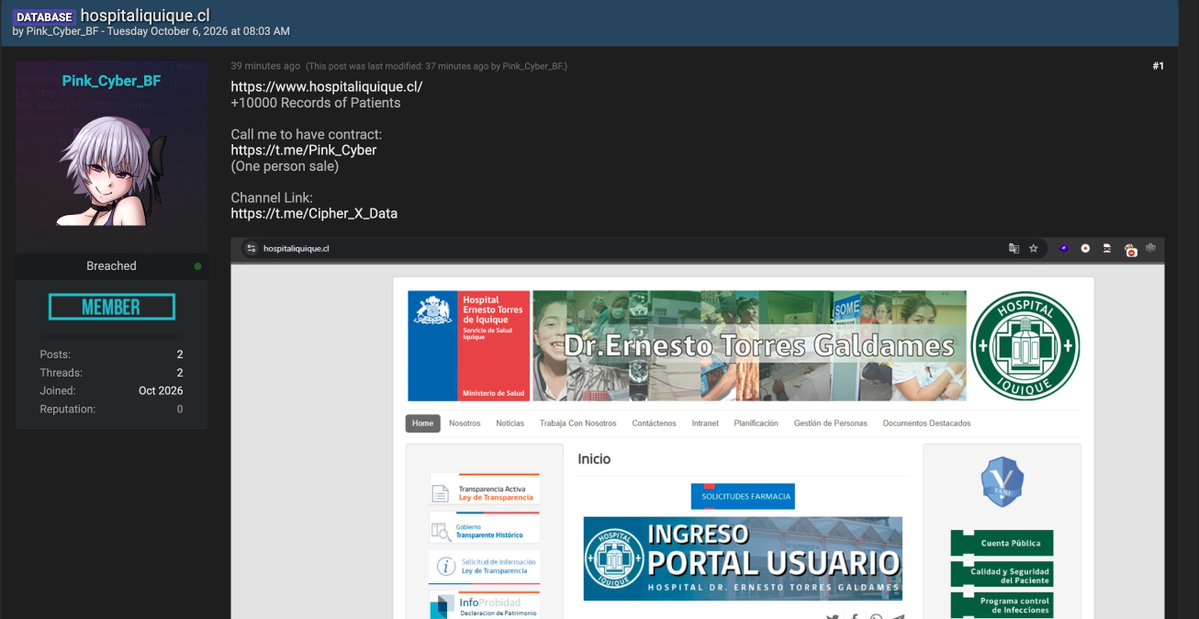Click the 'Threads:' count value 2

click(180, 373)
